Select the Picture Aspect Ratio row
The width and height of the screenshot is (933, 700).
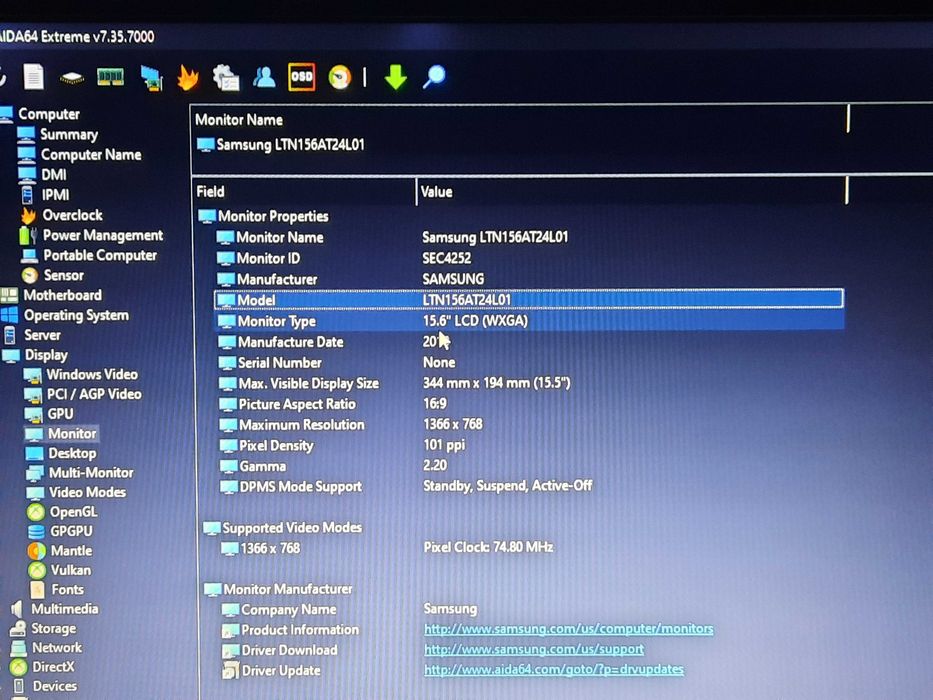(x=530, y=404)
